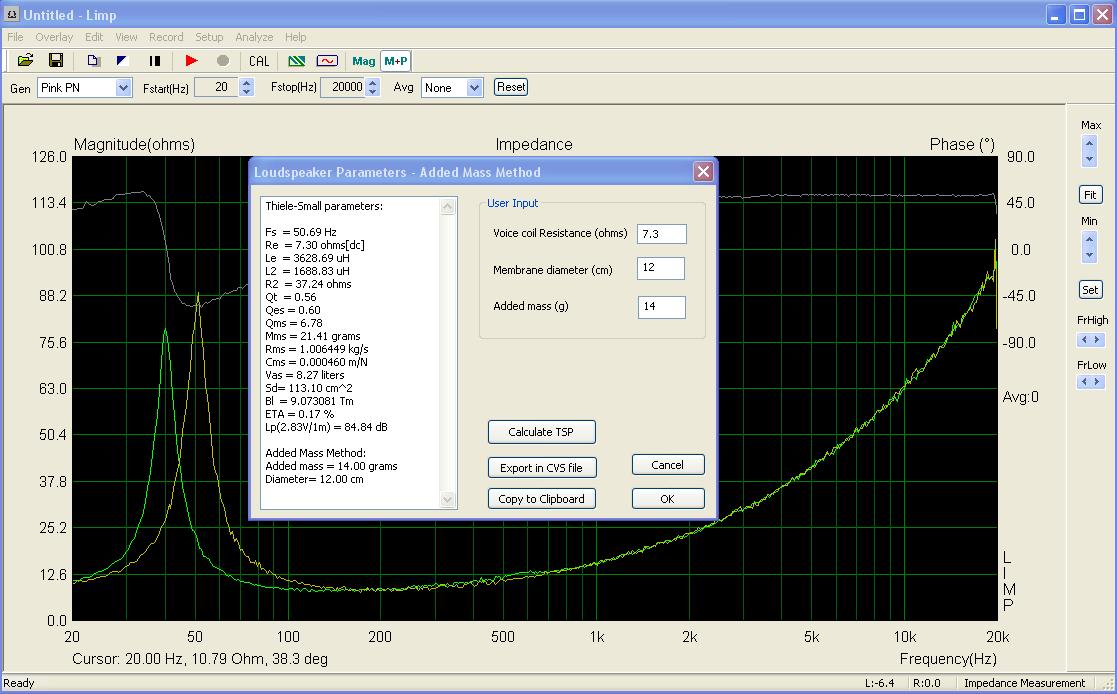Switch graph colors with the black/white icon
Screen dimensions: 1117x694
pyautogui.click(x=123, y=61)
